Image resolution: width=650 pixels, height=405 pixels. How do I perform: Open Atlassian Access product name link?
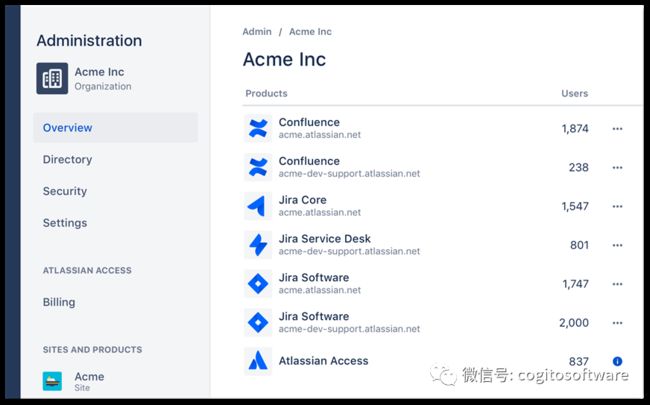point(323,361)
